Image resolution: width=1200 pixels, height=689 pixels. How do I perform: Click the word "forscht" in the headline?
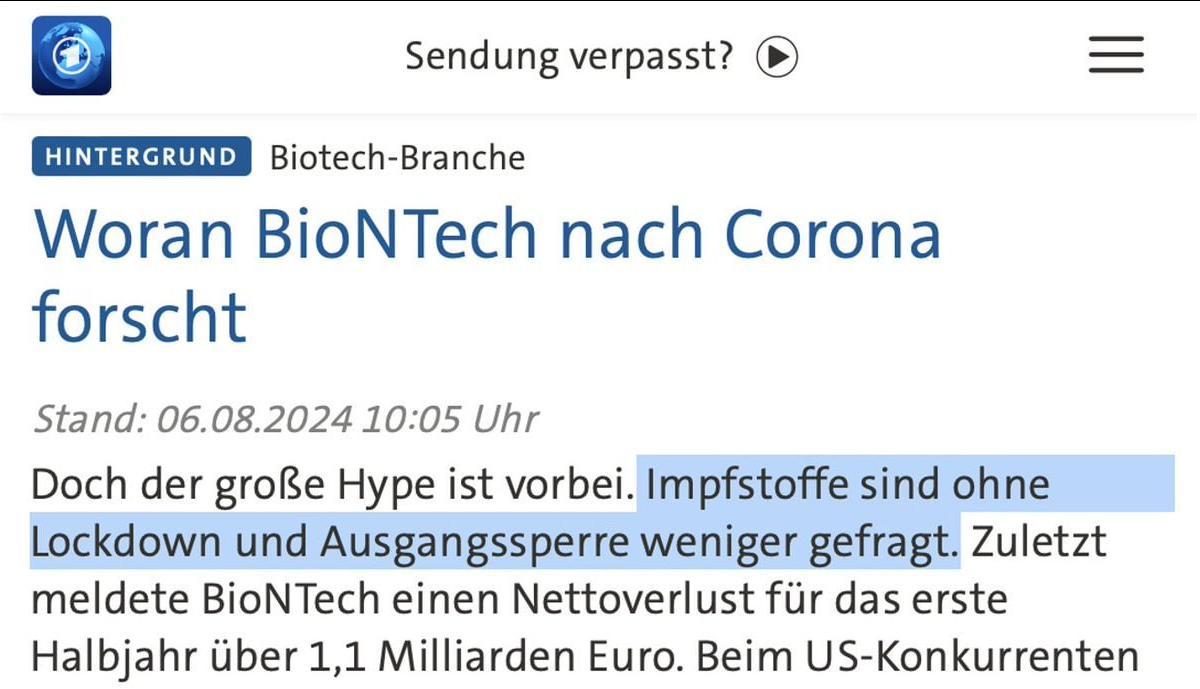point(139,316)
